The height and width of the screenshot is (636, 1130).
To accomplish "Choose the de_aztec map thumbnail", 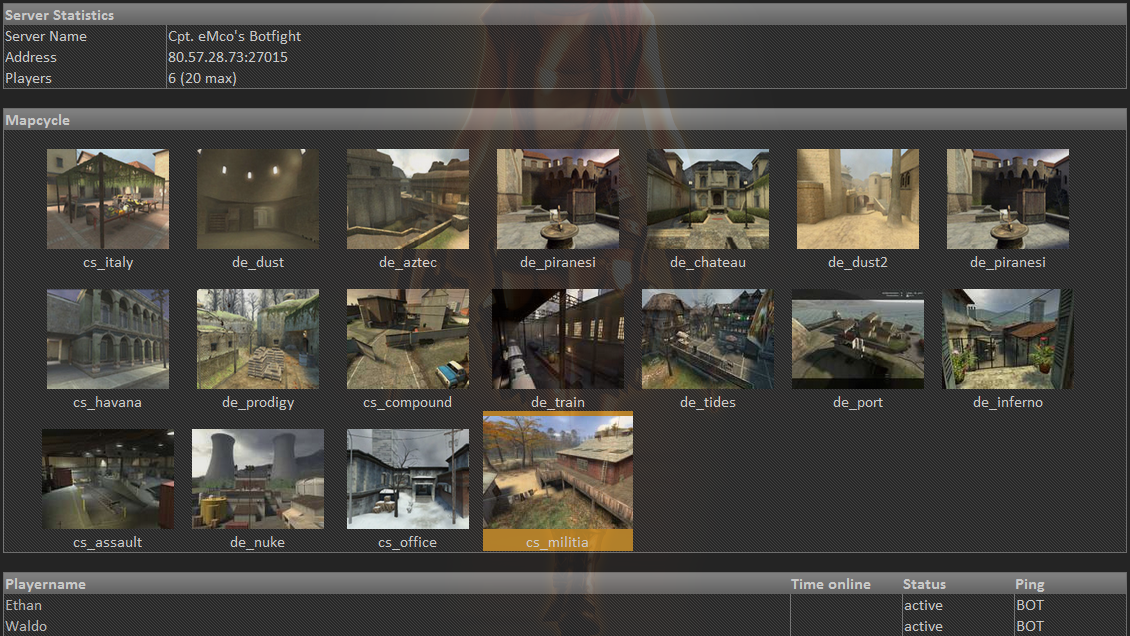I will click(x=408, y=199).
